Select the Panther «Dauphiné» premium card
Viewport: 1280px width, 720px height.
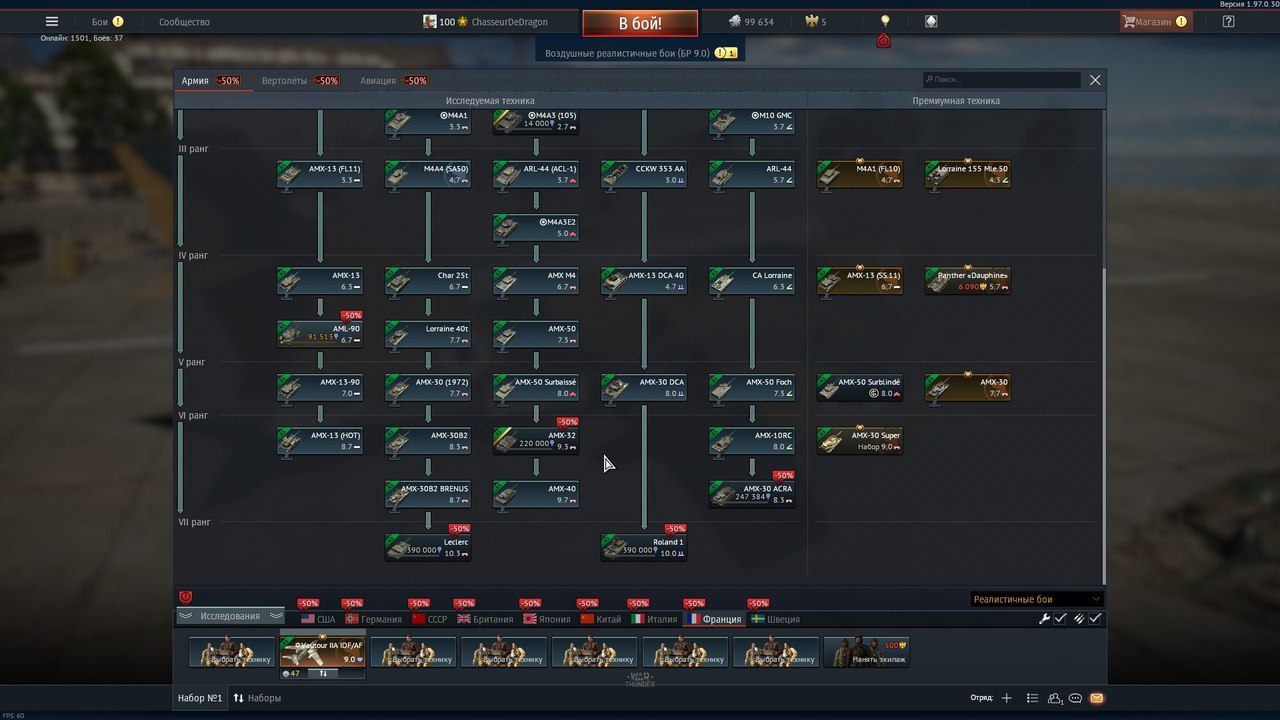[x=968, y=281]
